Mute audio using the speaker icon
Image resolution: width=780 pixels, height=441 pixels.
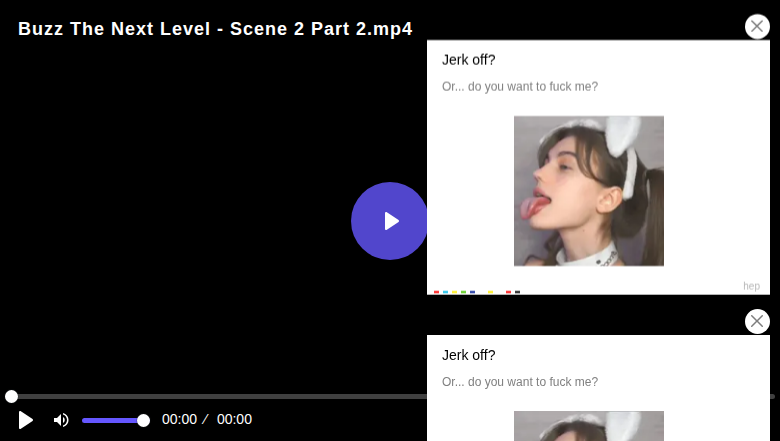coord(61,420)
